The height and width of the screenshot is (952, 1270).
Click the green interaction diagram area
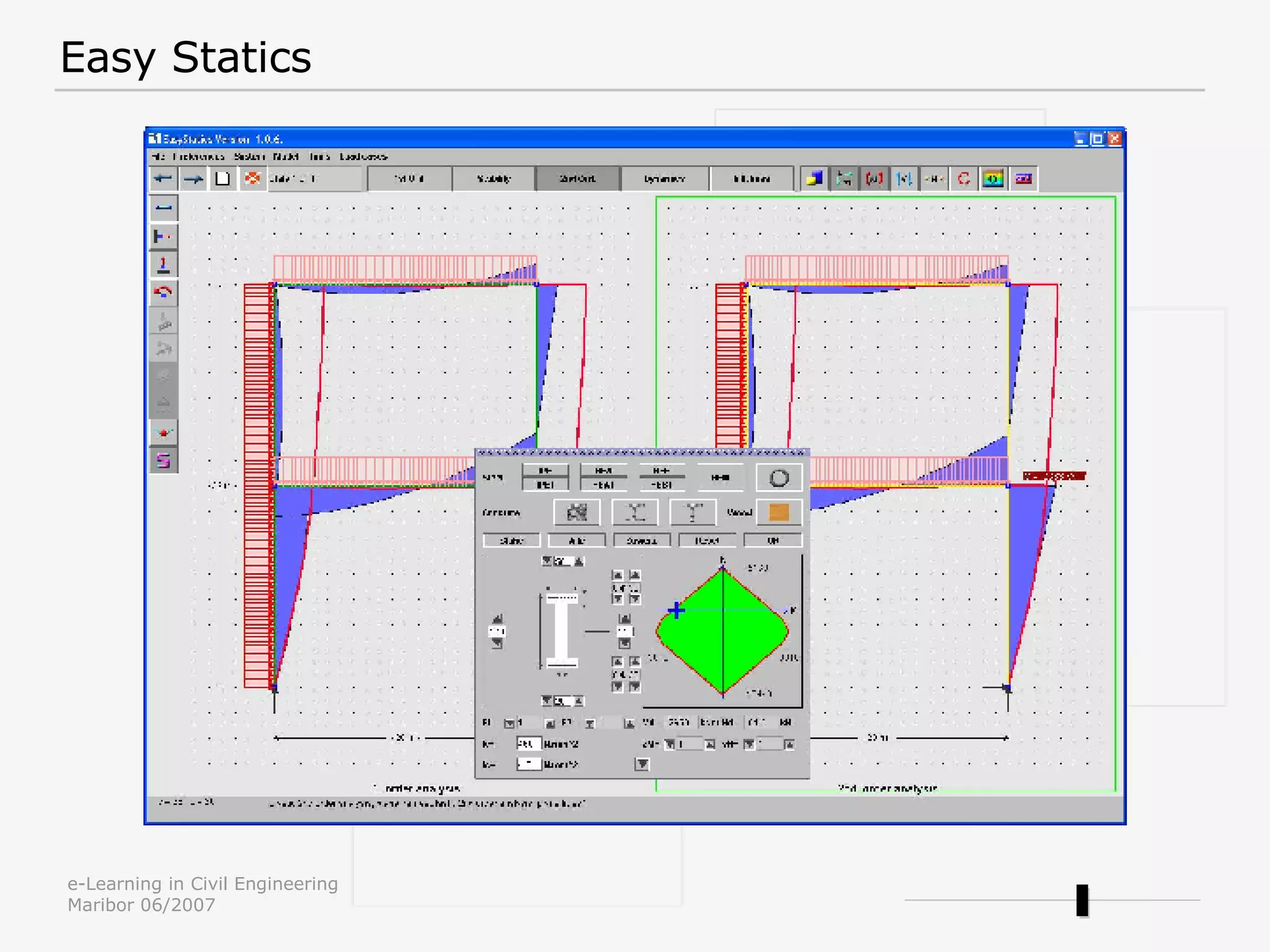722,632
